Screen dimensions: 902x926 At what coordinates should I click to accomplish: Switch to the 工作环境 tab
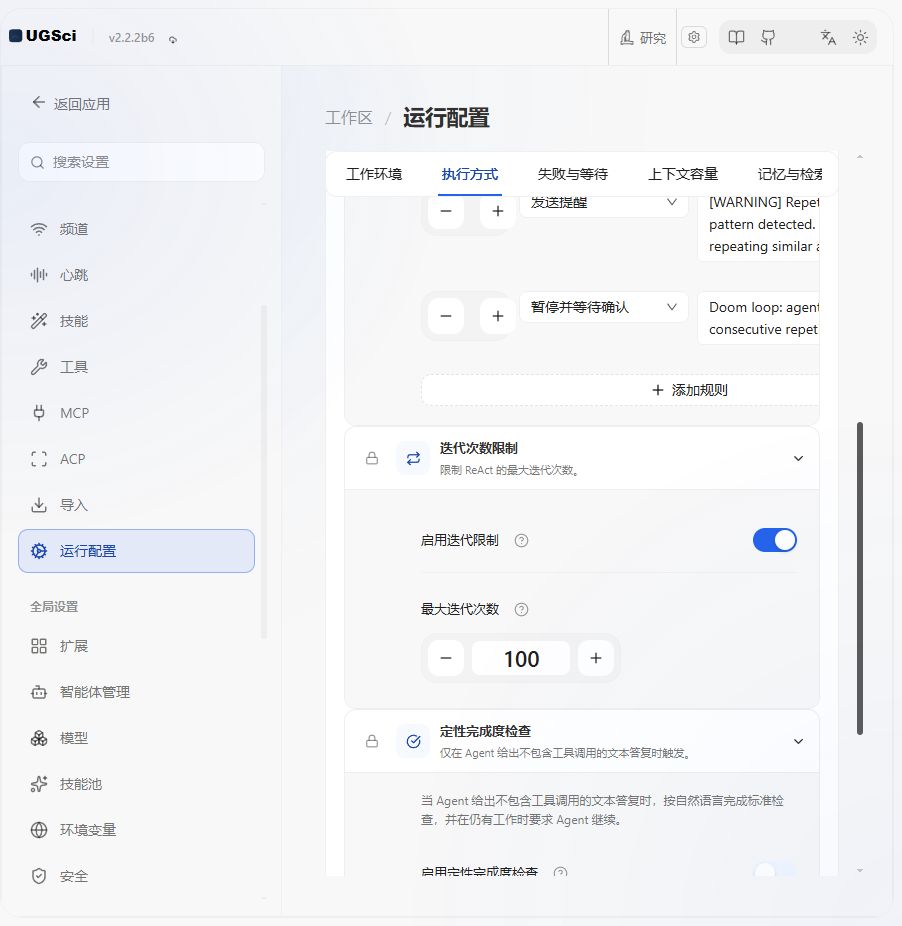(x=374, y=174)
